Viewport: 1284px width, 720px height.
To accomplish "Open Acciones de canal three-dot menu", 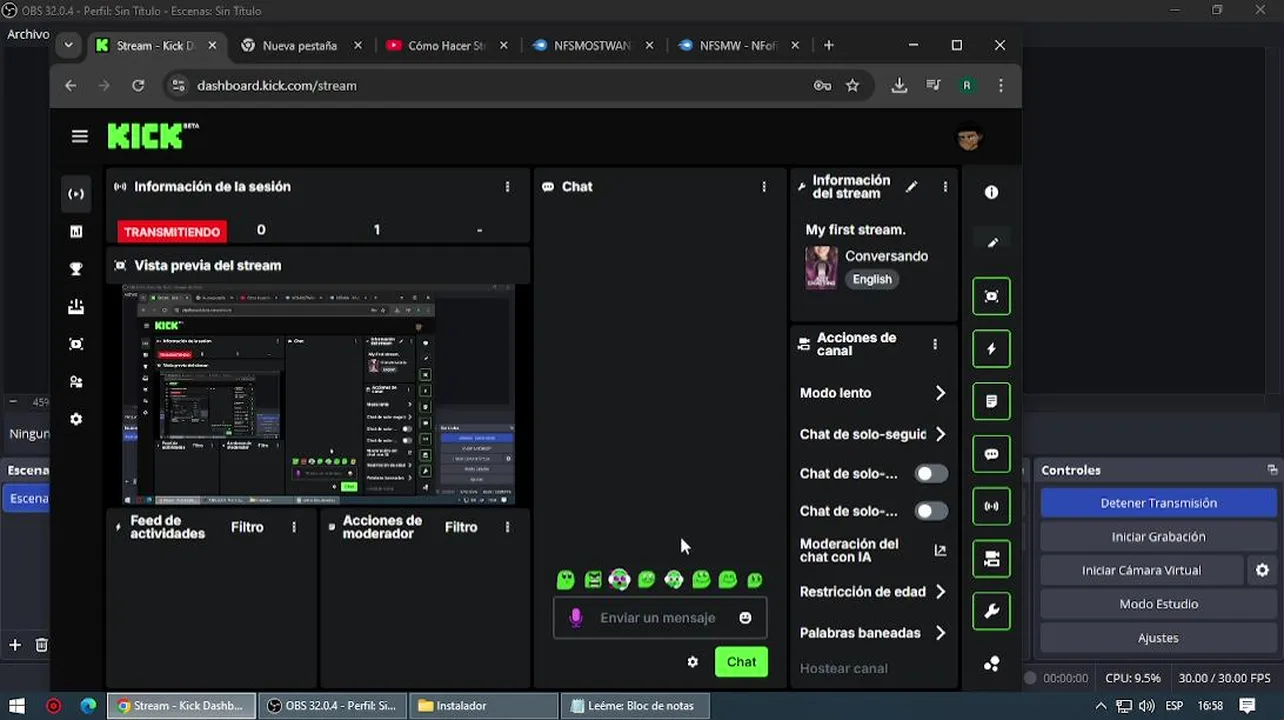I will (x=935, y=344).
